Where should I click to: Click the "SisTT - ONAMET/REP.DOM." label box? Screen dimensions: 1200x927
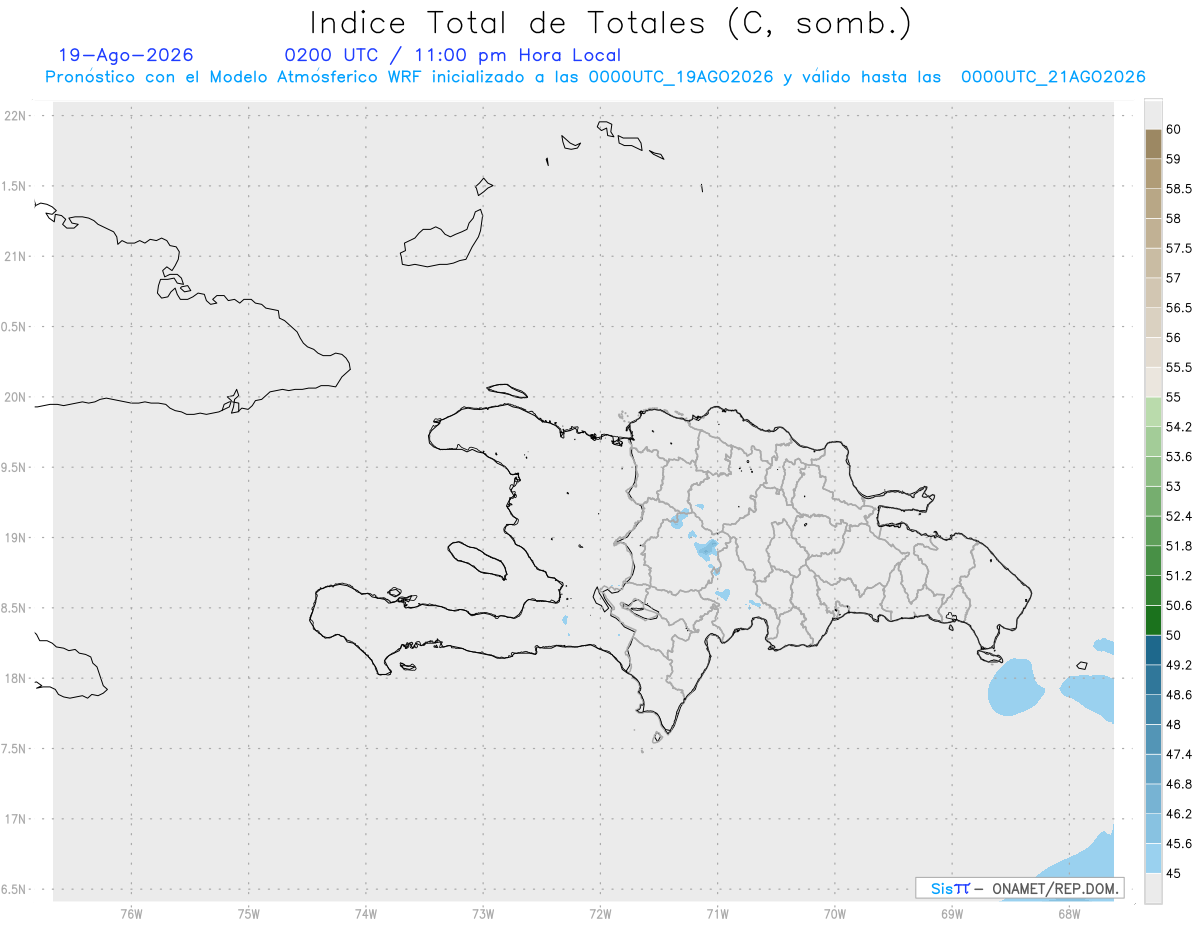tap(1020, 888)
